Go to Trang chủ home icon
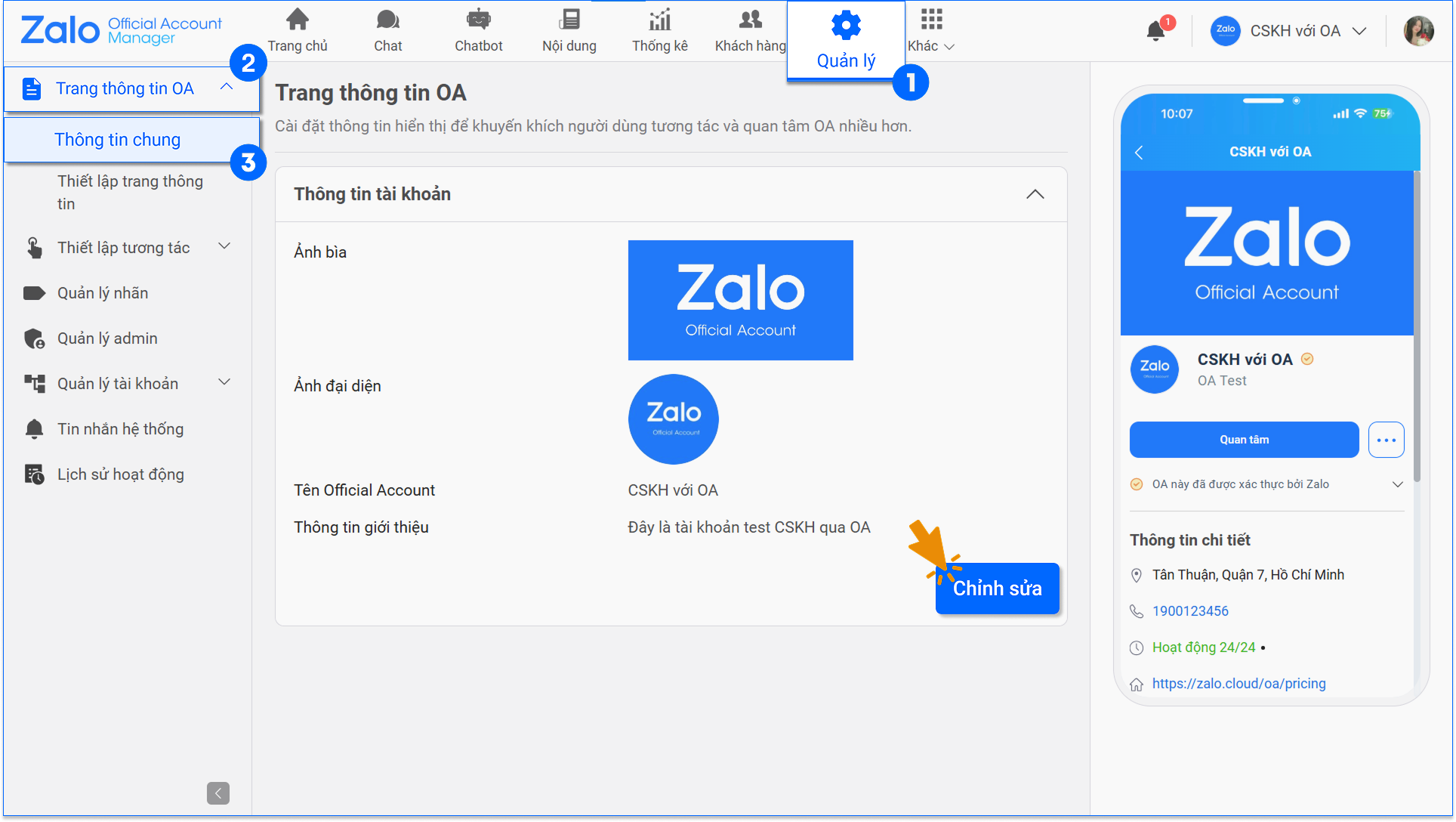The image size is (1456, 822). coord(298,20)
